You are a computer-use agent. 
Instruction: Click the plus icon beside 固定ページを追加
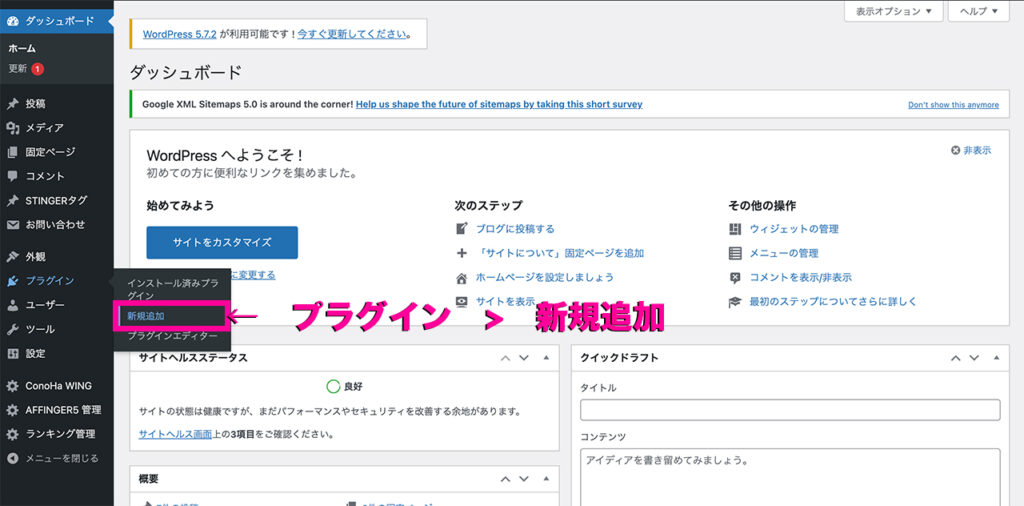point(462,253)
